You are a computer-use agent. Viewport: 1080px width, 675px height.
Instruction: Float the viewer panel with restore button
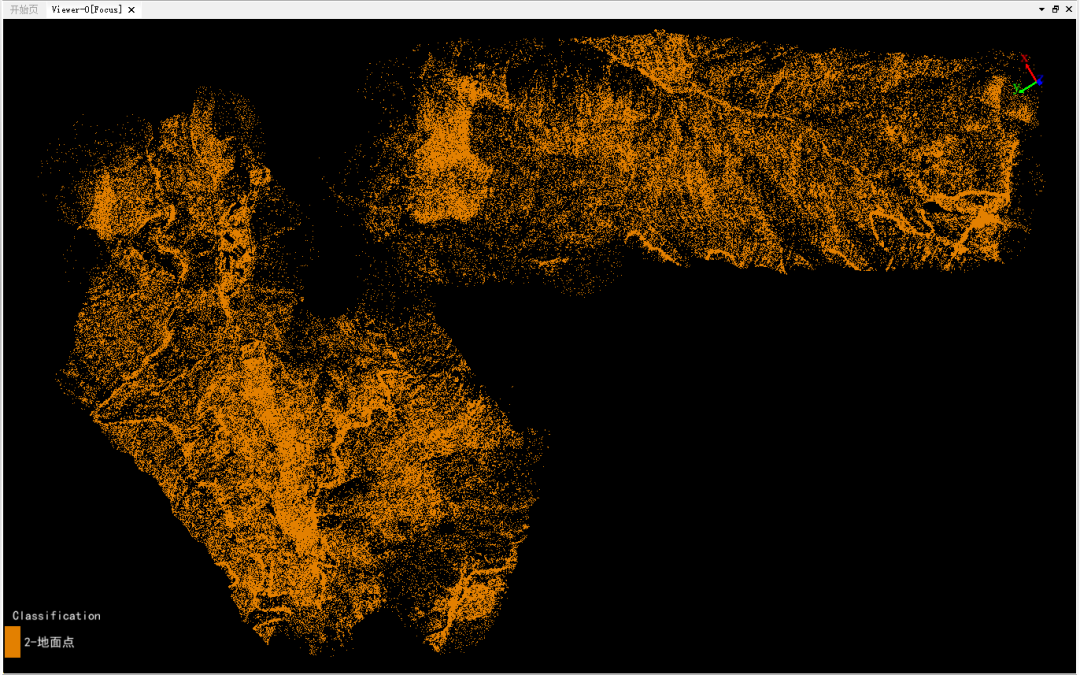pyautogui.click(x=1055, y=10)
